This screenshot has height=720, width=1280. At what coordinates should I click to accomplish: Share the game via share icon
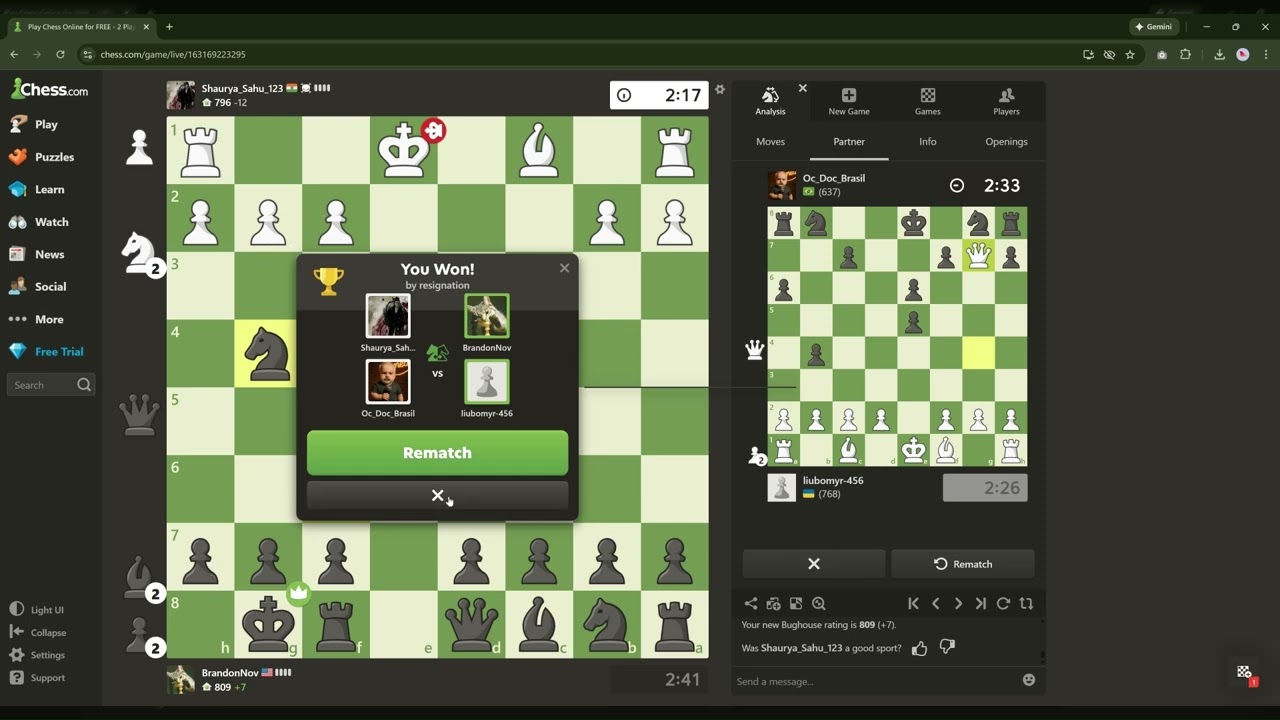(x=751, y=603)
